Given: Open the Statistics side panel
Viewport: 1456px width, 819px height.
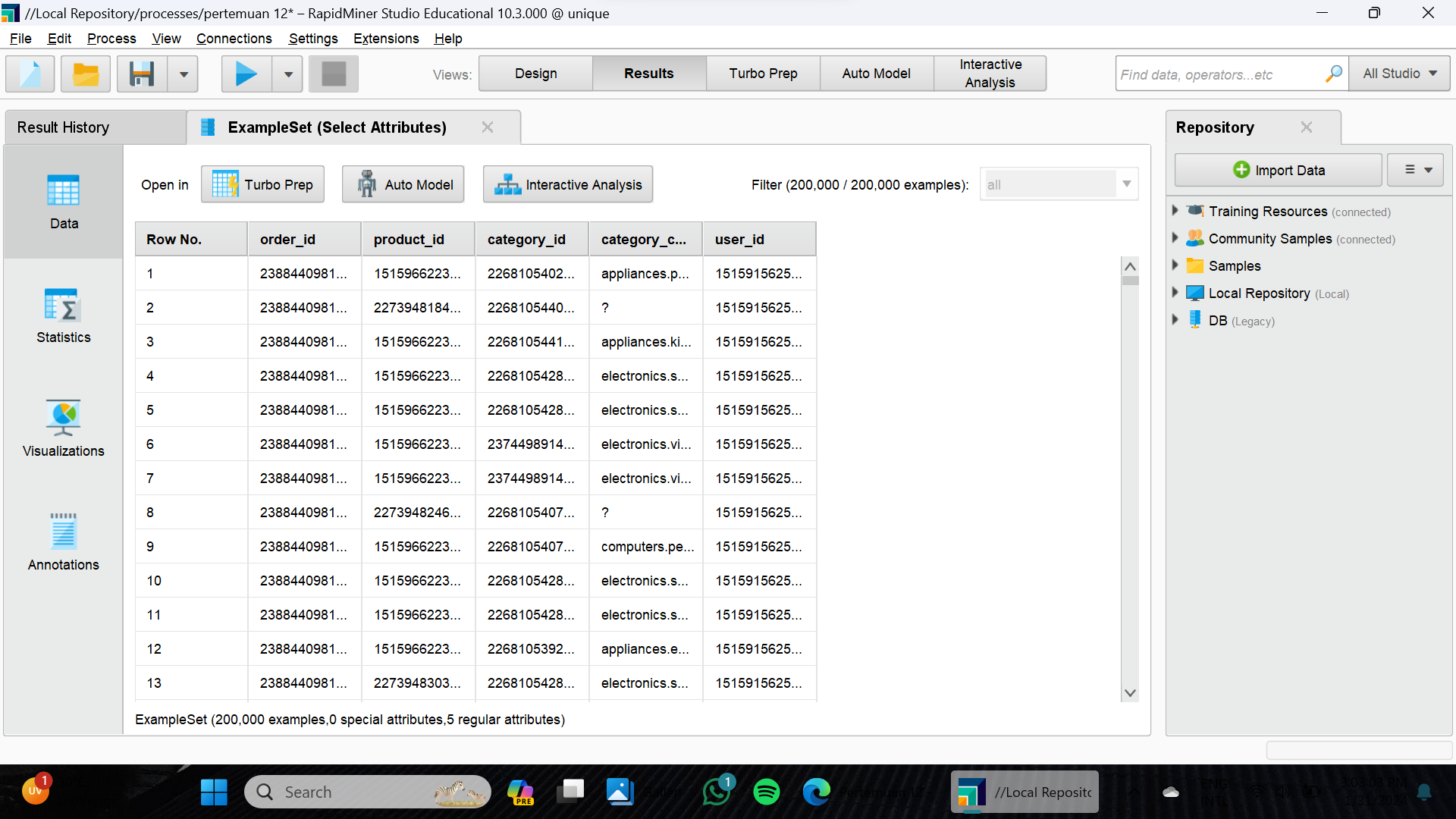Looking at the screenshot, I should pyautogui.click(x=64, y=315).
